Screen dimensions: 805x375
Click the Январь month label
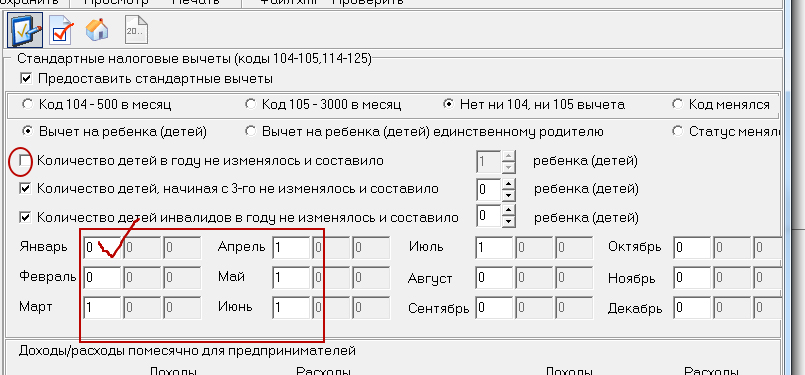(43, 247)
